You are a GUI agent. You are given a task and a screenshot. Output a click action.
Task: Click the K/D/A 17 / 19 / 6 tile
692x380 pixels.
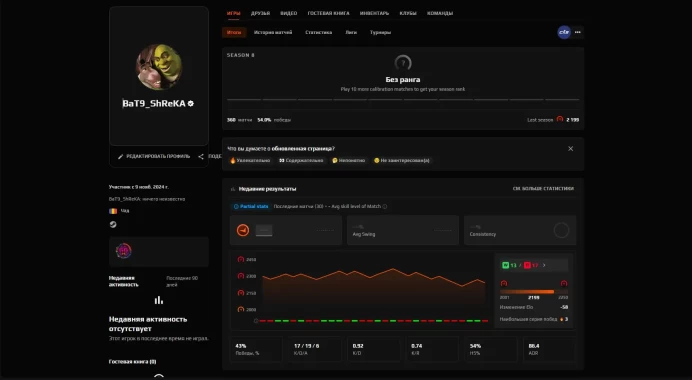click(315, 349)
